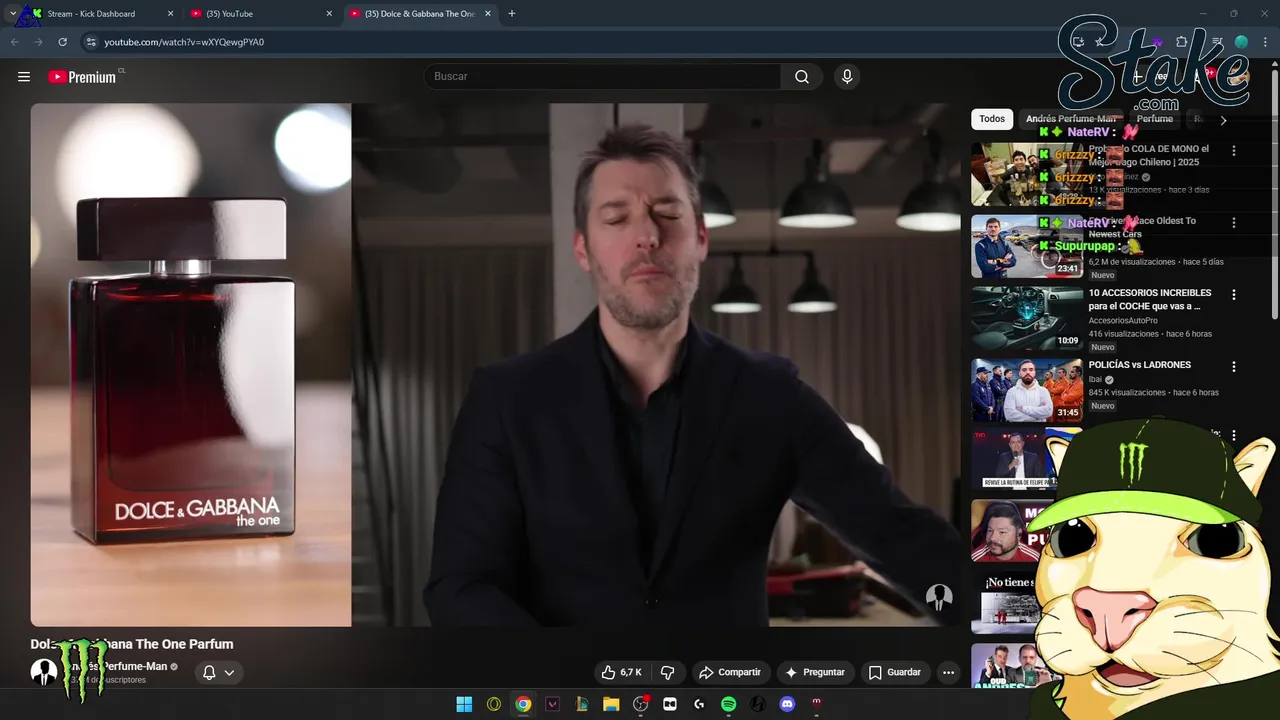Select the Andrés Perfume-Man filter chip
Viewport: 1280px width, 720px height.
[1071, 119]
